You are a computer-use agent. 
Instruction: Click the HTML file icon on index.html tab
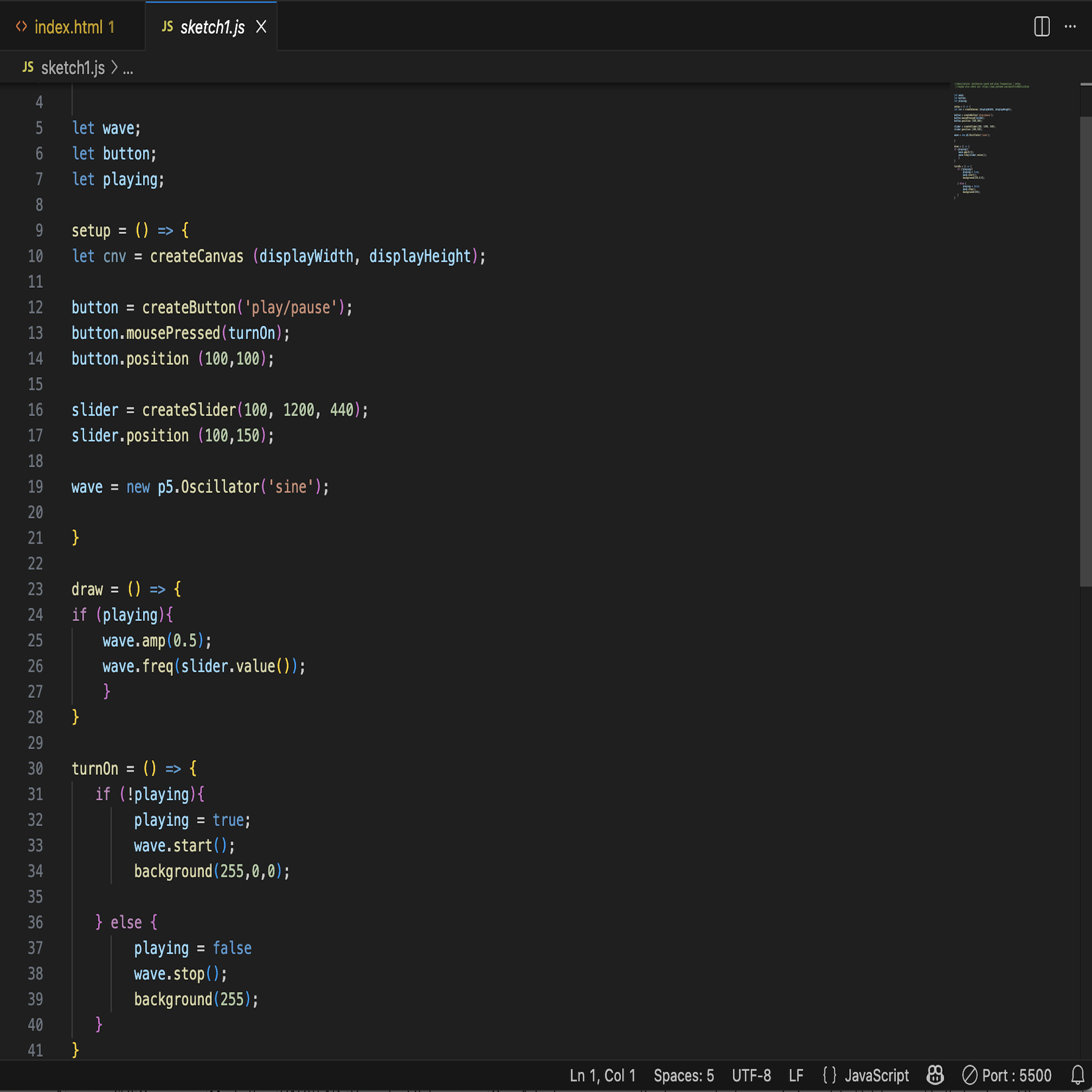coord(21,26)
